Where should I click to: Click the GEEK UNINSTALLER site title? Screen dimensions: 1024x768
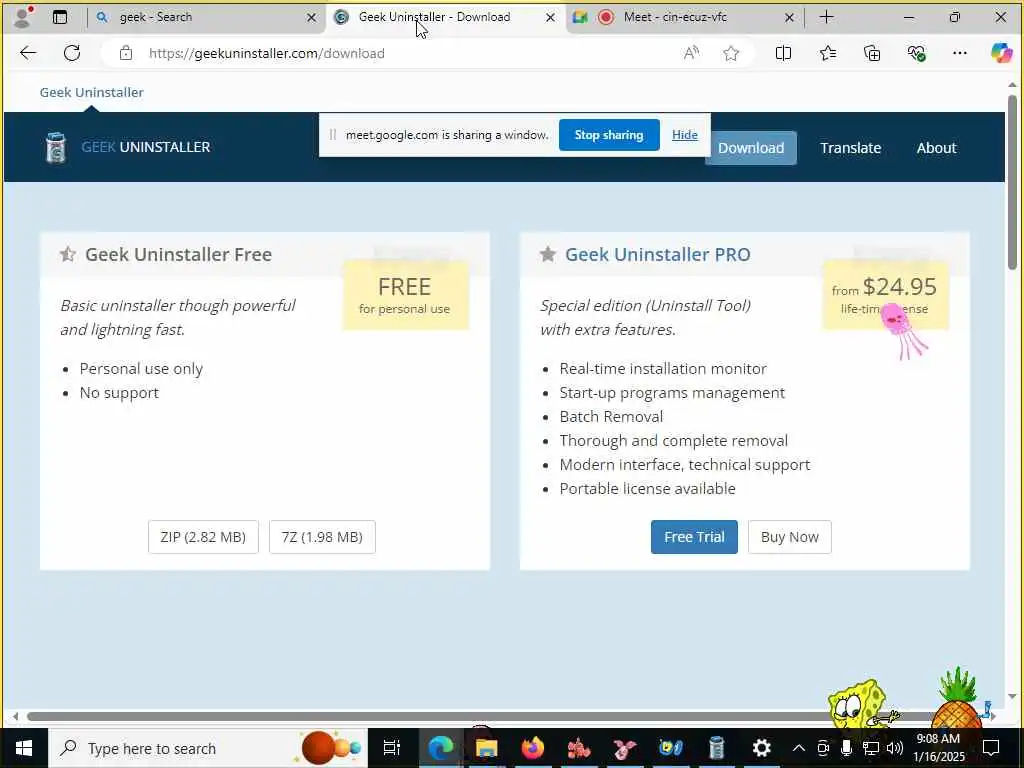pos(146,147)
